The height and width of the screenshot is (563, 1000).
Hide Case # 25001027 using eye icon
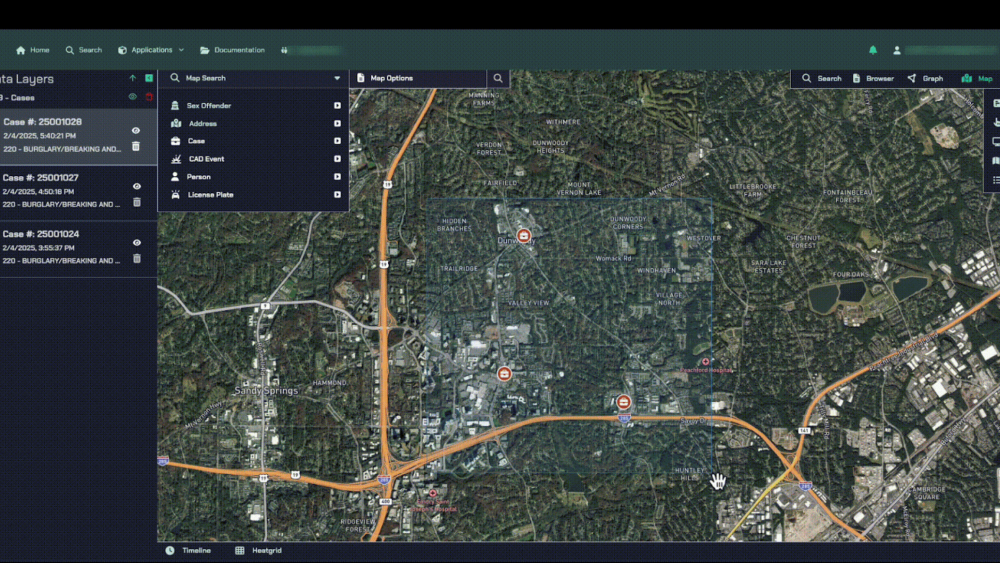137,186
